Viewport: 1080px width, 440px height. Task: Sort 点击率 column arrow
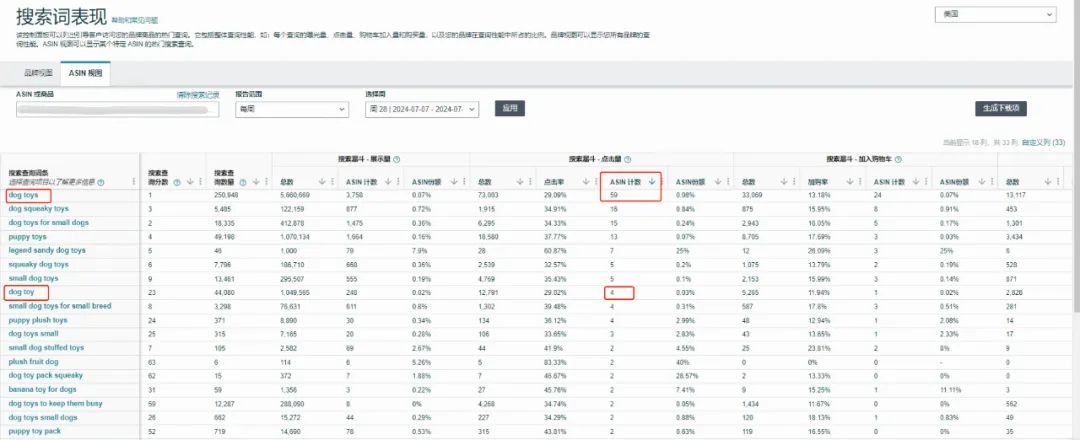pos(586,182)
